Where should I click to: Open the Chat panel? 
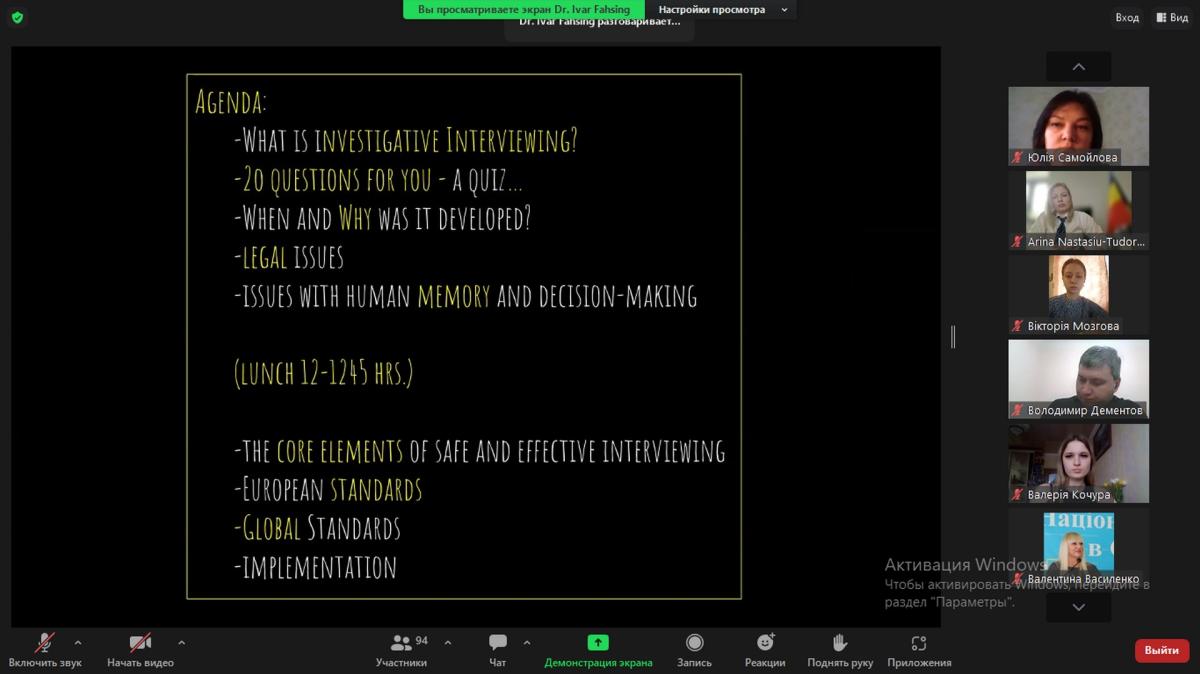click(x=497, y=643)
